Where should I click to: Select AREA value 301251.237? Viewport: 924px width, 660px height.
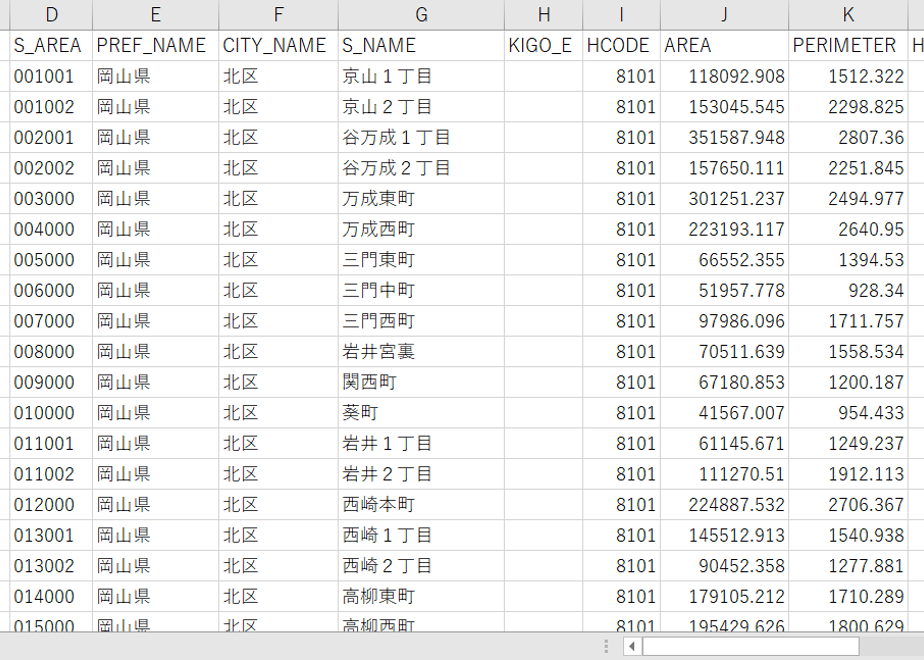click(x=724, y=199)
